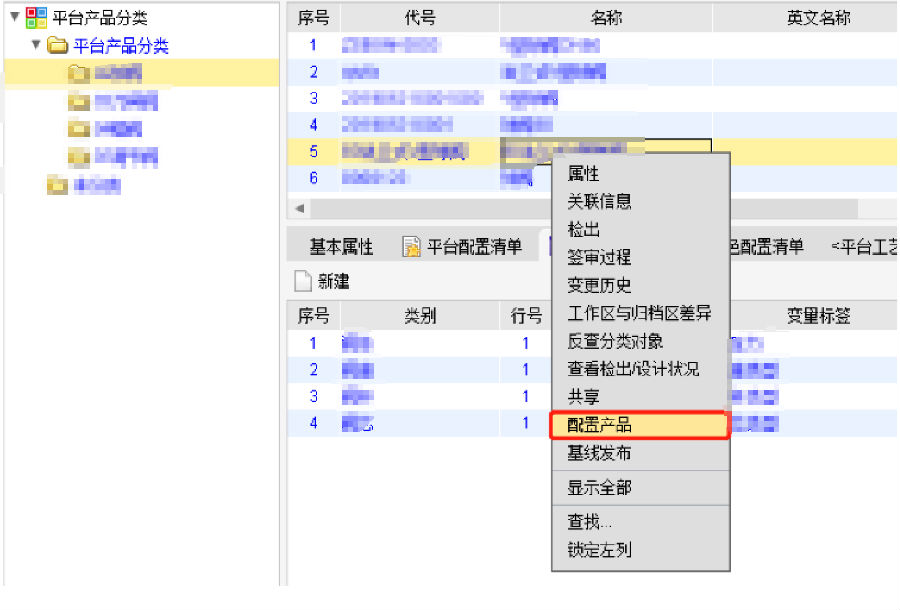Select 检出 in the context menu
Image resolution: width=900 pixels, height=610 pixels.
click(583, 230)
